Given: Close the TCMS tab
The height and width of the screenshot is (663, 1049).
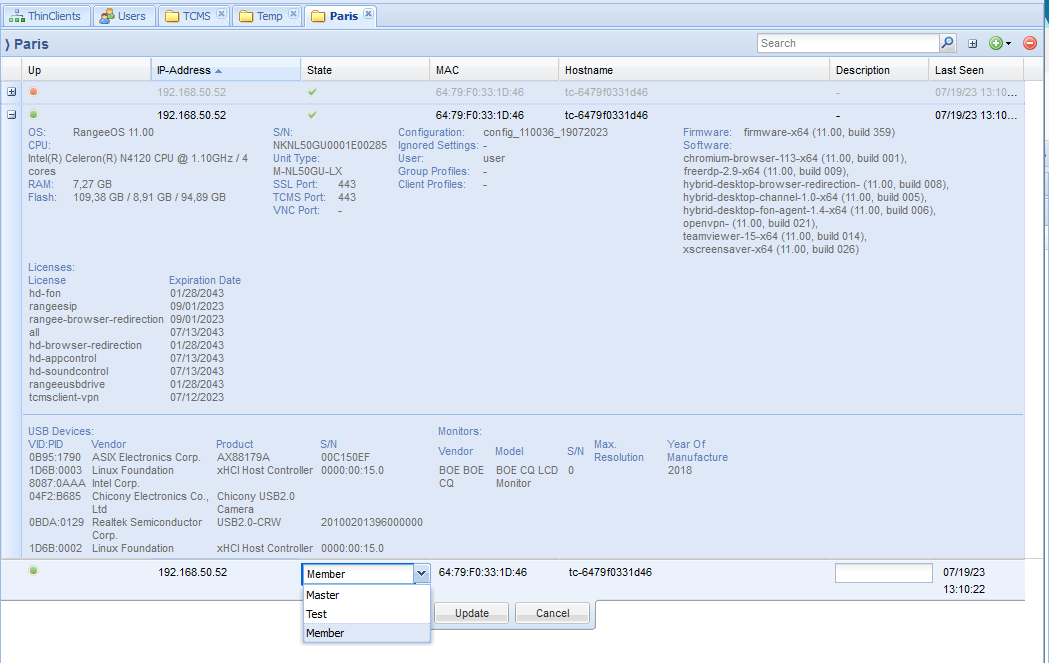Looking at the screenshot, I should [220, 14].
